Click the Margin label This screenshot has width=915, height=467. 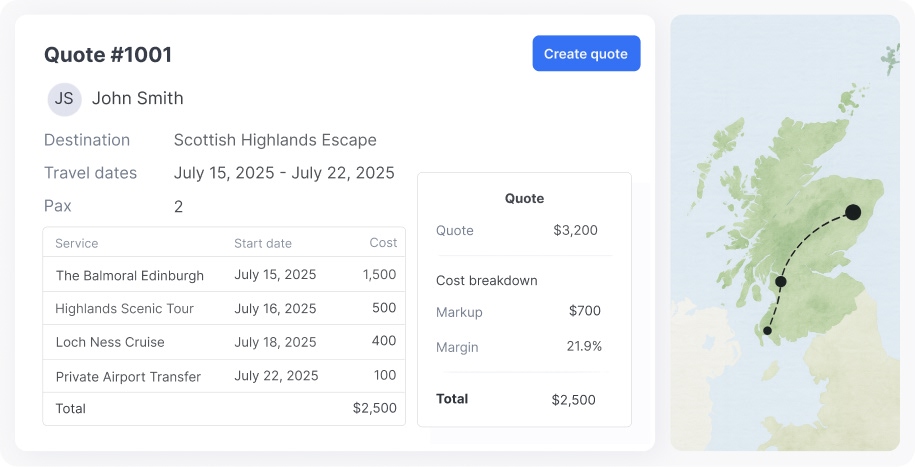457,347
